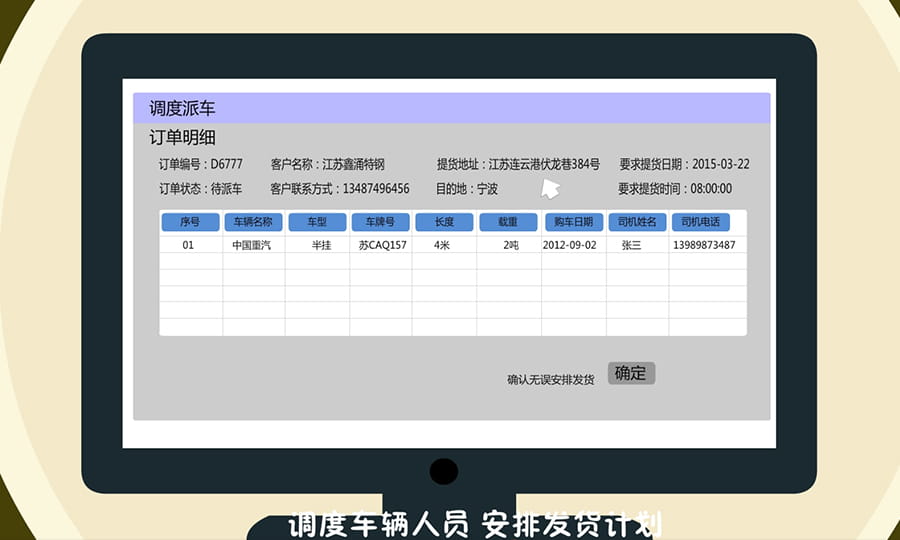Viewport: 900px width, 540px height.
Task: Click the driver phone 13989873487 cell
Action: (x=704, y=245)
